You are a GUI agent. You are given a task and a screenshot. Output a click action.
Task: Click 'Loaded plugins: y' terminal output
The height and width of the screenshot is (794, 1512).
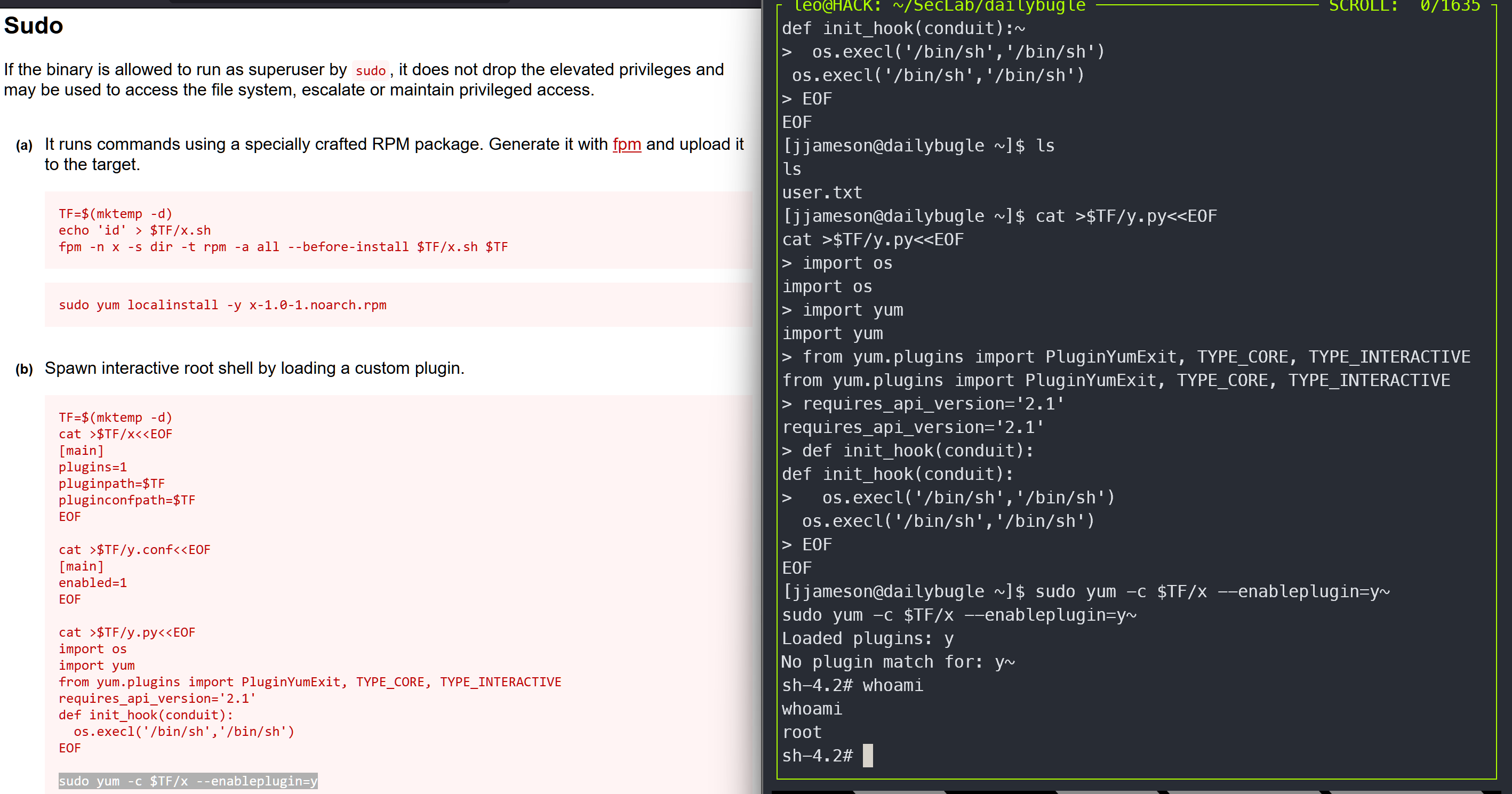click(x=868, y=638)
